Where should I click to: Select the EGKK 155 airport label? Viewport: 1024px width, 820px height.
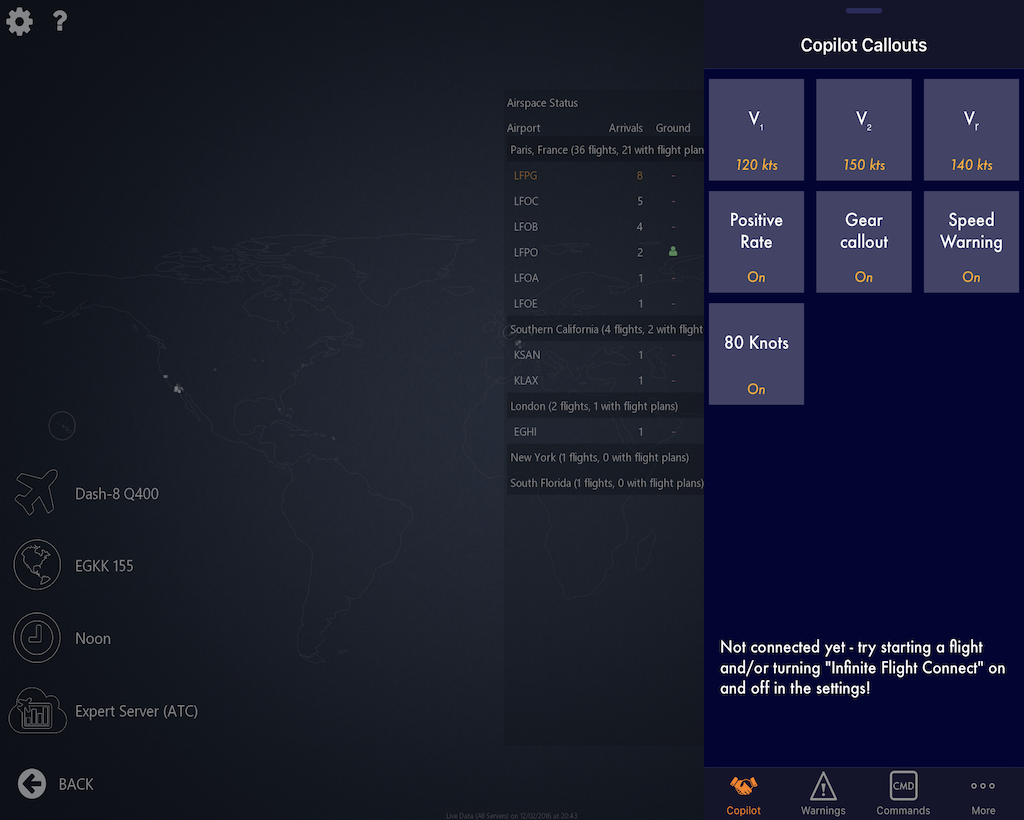tap(104, 566)
